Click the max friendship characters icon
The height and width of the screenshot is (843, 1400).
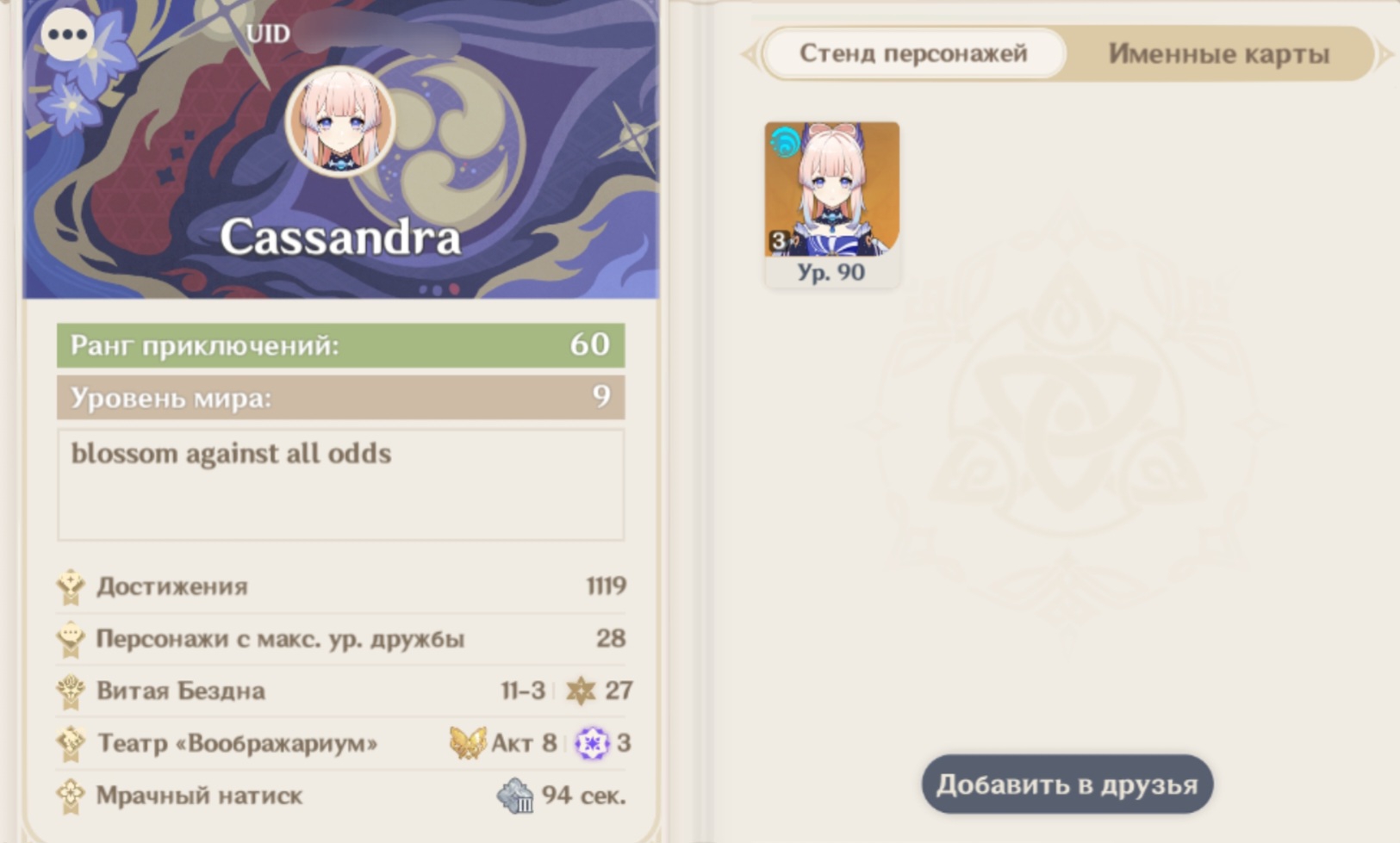pyautogui.click(x=72, y=640)
